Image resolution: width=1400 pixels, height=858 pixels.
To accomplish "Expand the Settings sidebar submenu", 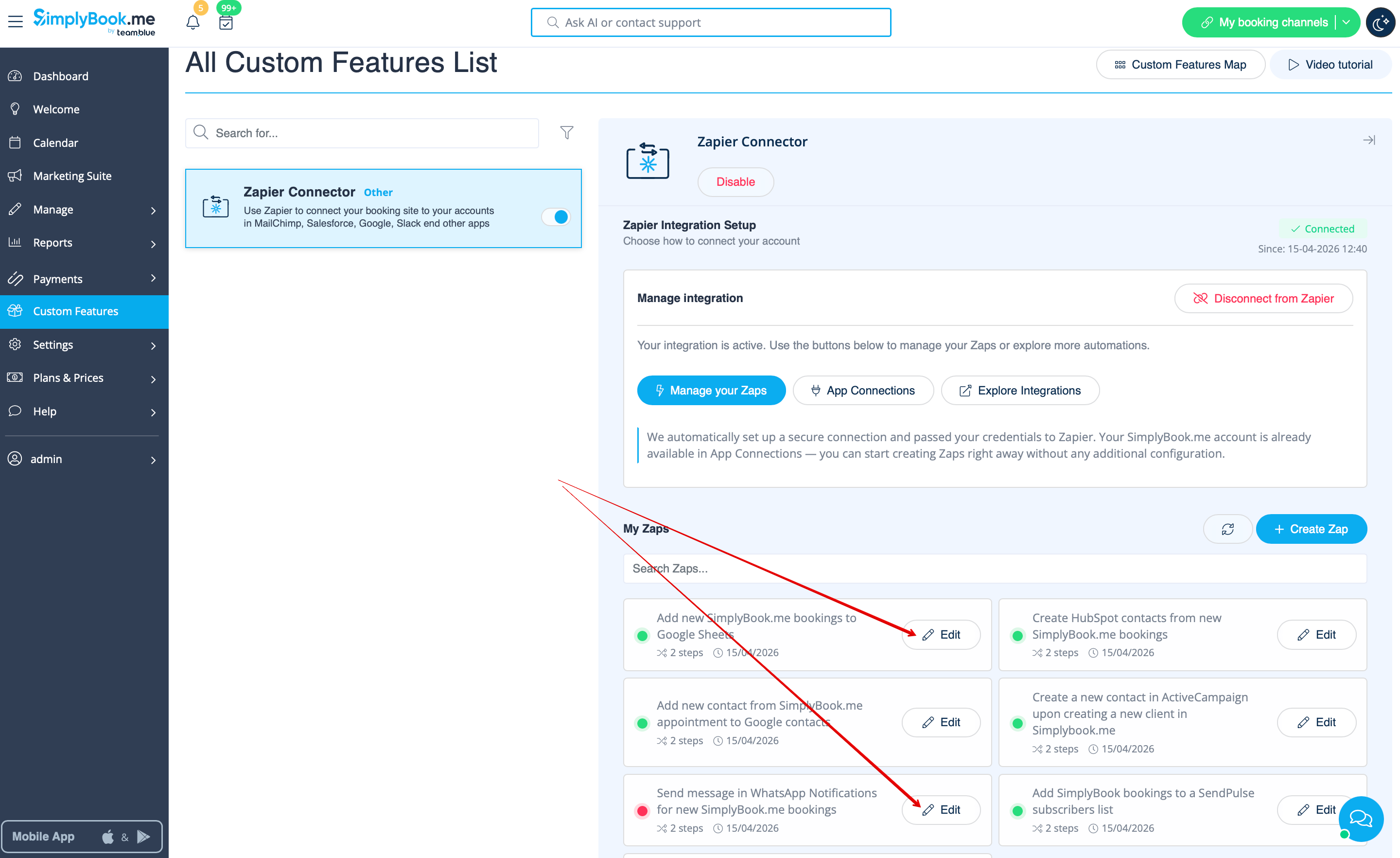I will (153, 345).
